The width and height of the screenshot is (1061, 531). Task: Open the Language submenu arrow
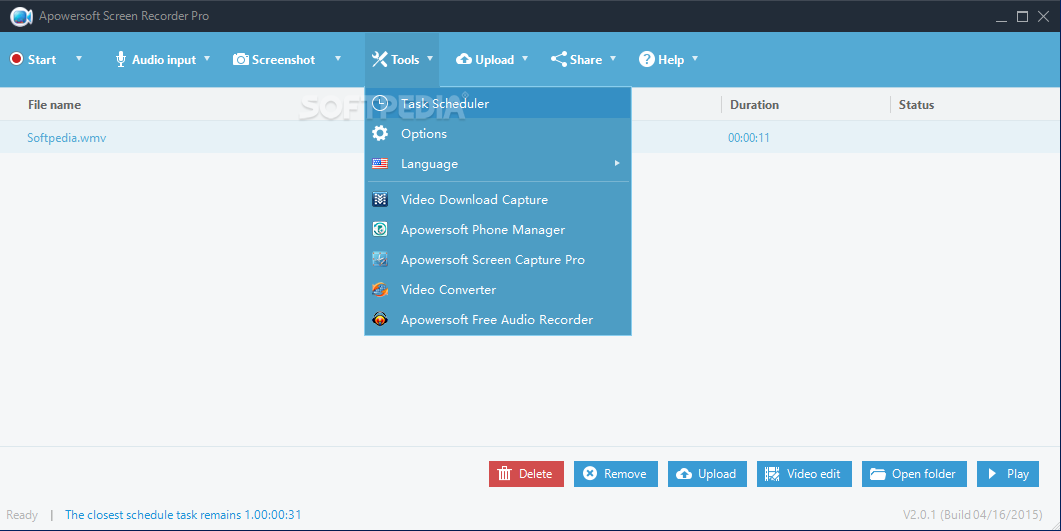(616, 163)
